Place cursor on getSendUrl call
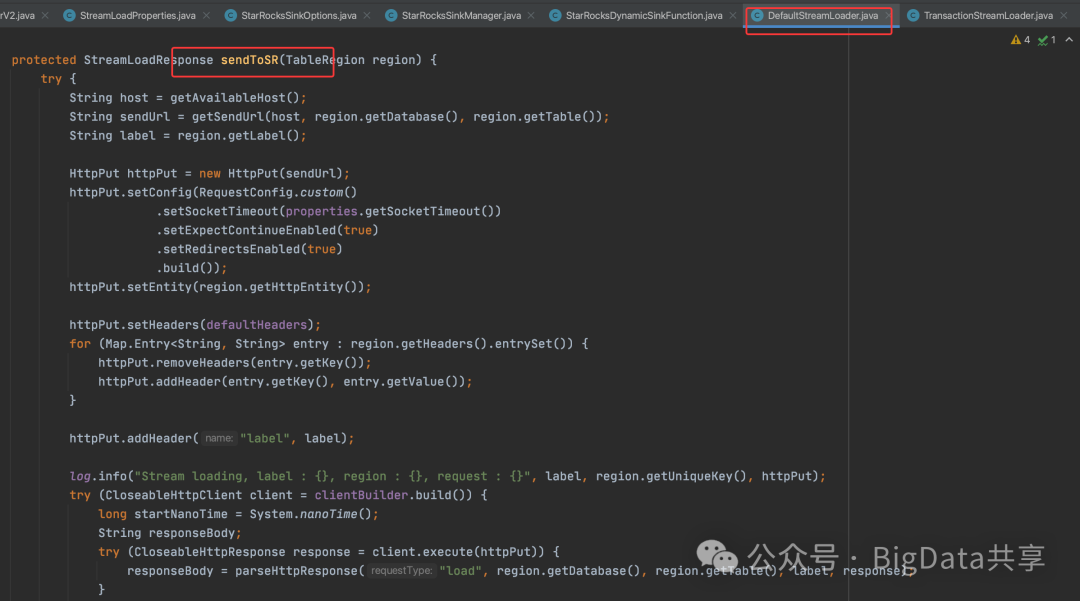 [228, 117]
